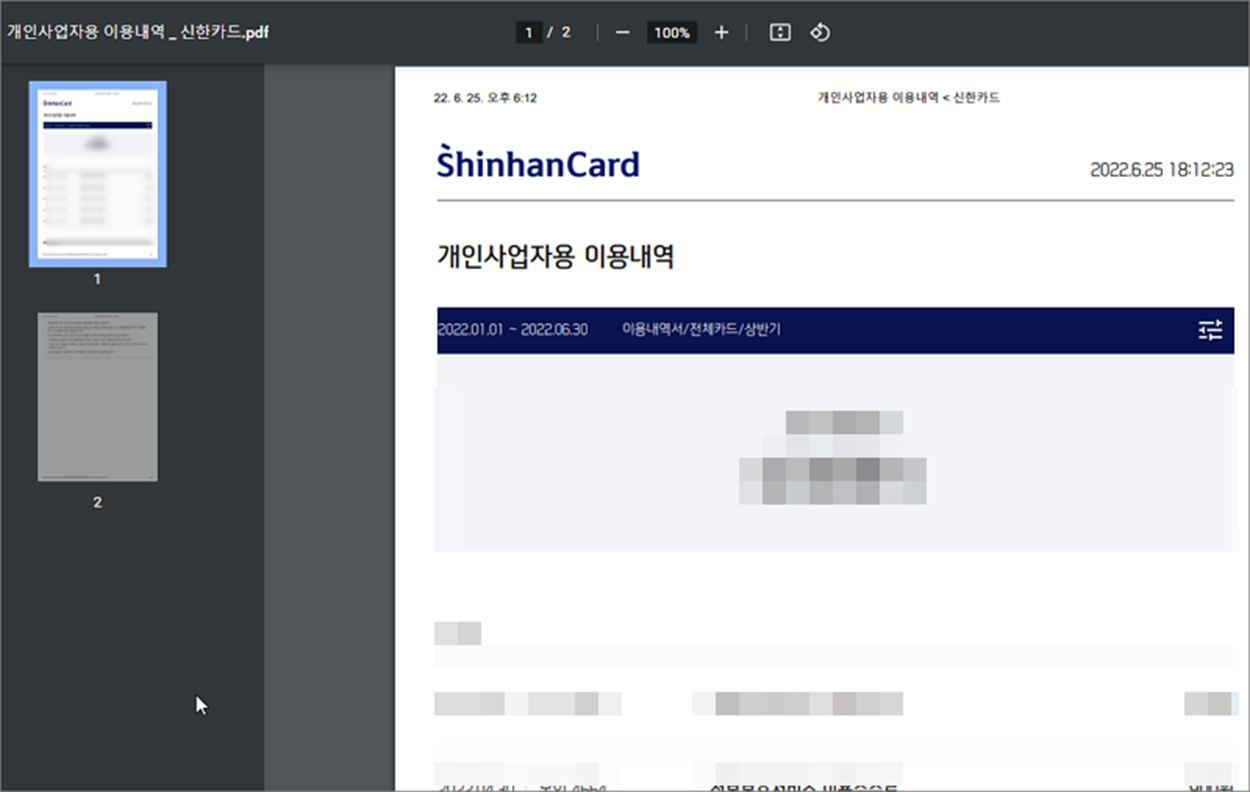Click the PDF file name title
The height and width of the screenshot is (792, 1250).
[x=138, y=31]
